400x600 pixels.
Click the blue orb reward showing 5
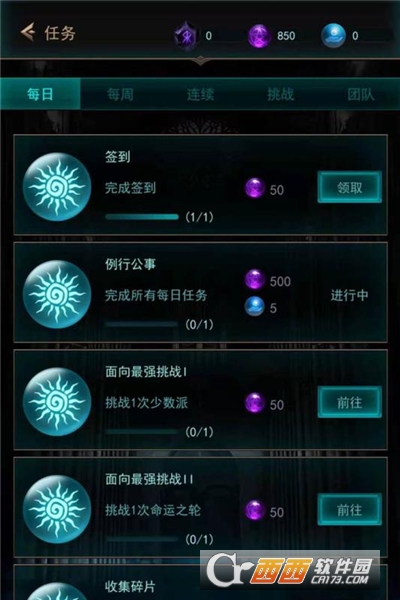pos(255,306)
